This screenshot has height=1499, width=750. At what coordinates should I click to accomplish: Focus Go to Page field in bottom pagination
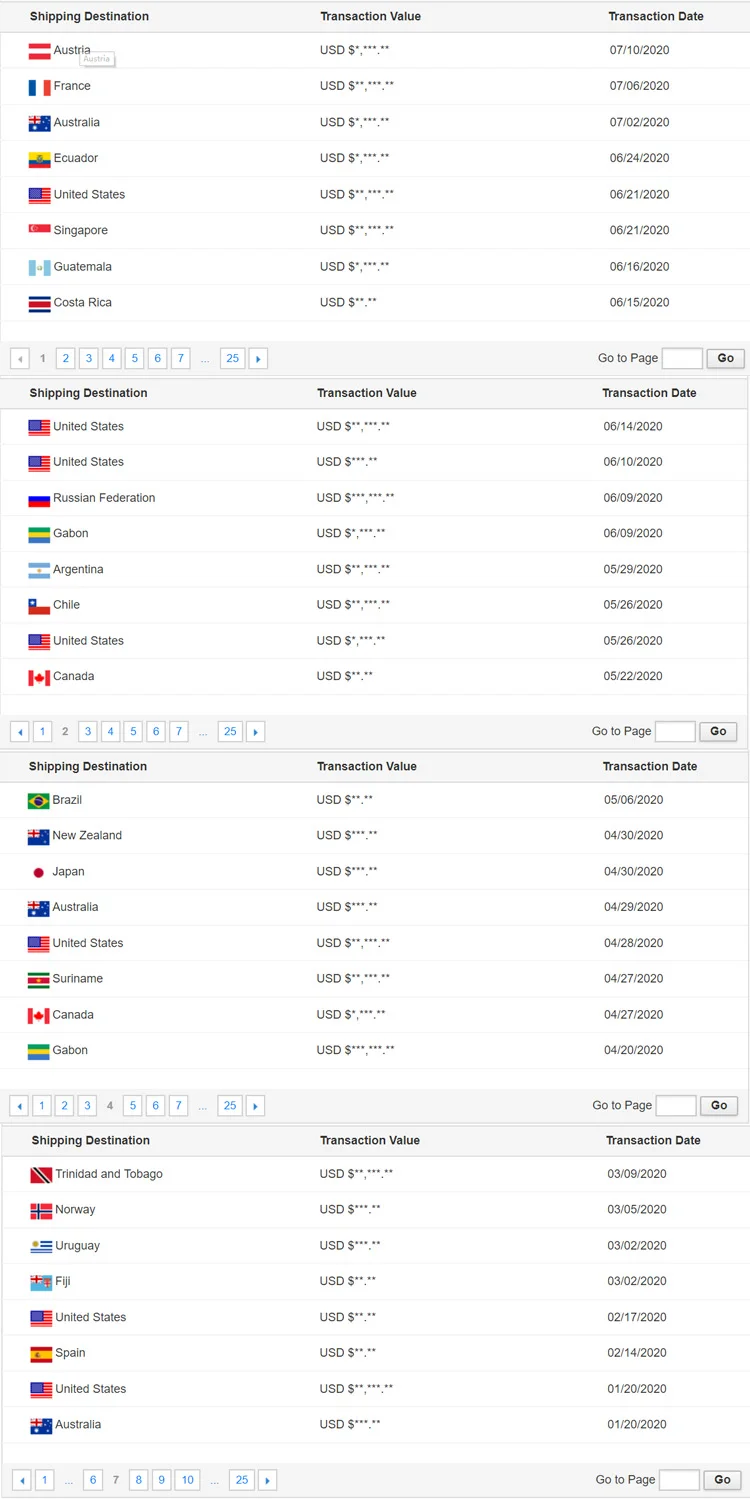click(680, 1480)
